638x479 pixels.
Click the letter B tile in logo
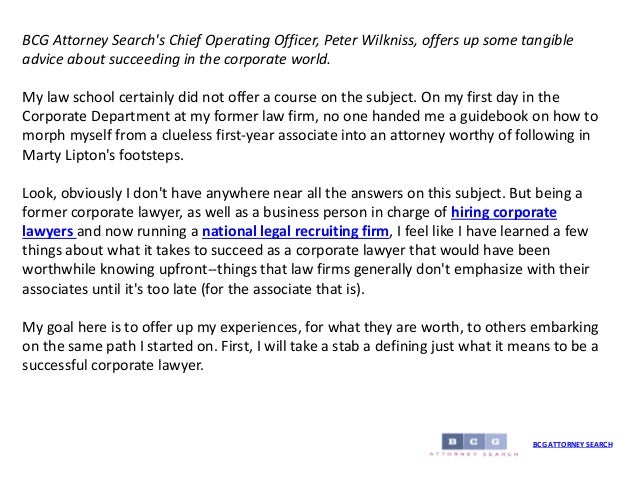[x=452, y=441]
